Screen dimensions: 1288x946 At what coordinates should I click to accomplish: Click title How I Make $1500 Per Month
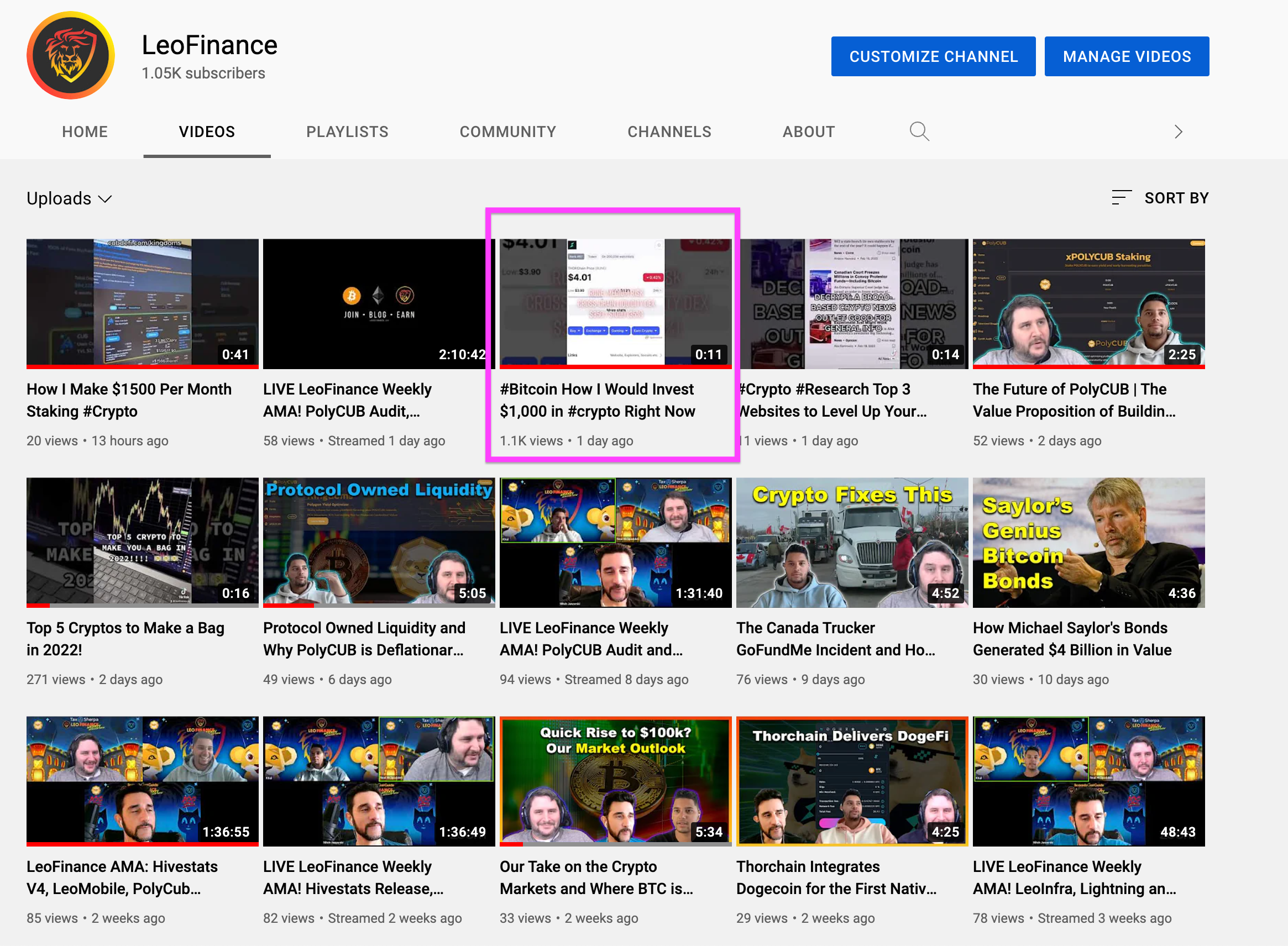129,400
